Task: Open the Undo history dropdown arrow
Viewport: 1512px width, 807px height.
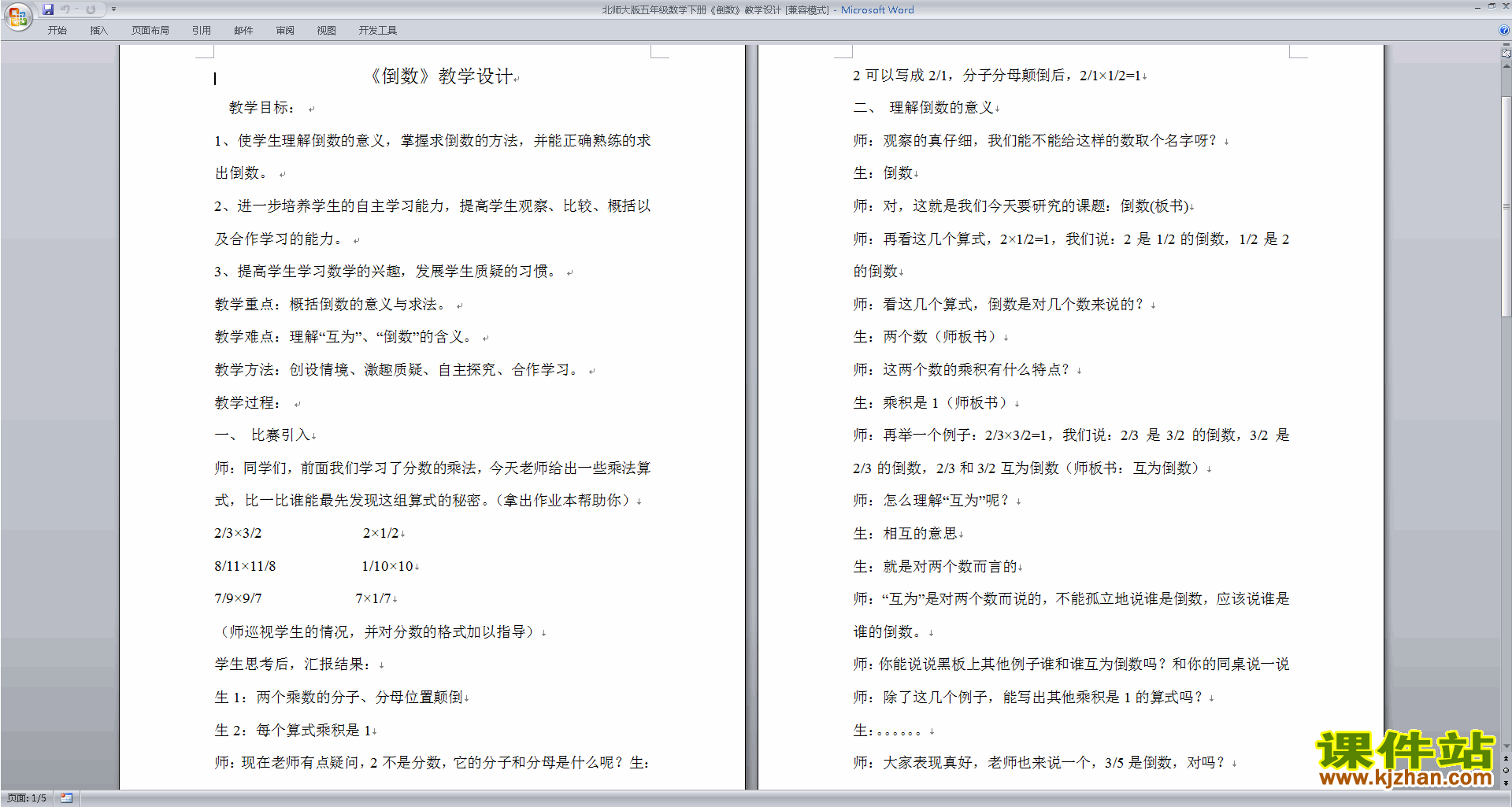Action: click(x=76, y=9)
